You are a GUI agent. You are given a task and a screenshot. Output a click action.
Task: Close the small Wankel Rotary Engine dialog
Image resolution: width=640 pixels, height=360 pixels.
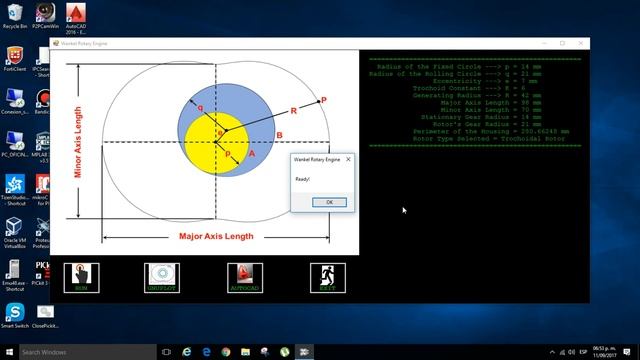(x=348, y=159)
